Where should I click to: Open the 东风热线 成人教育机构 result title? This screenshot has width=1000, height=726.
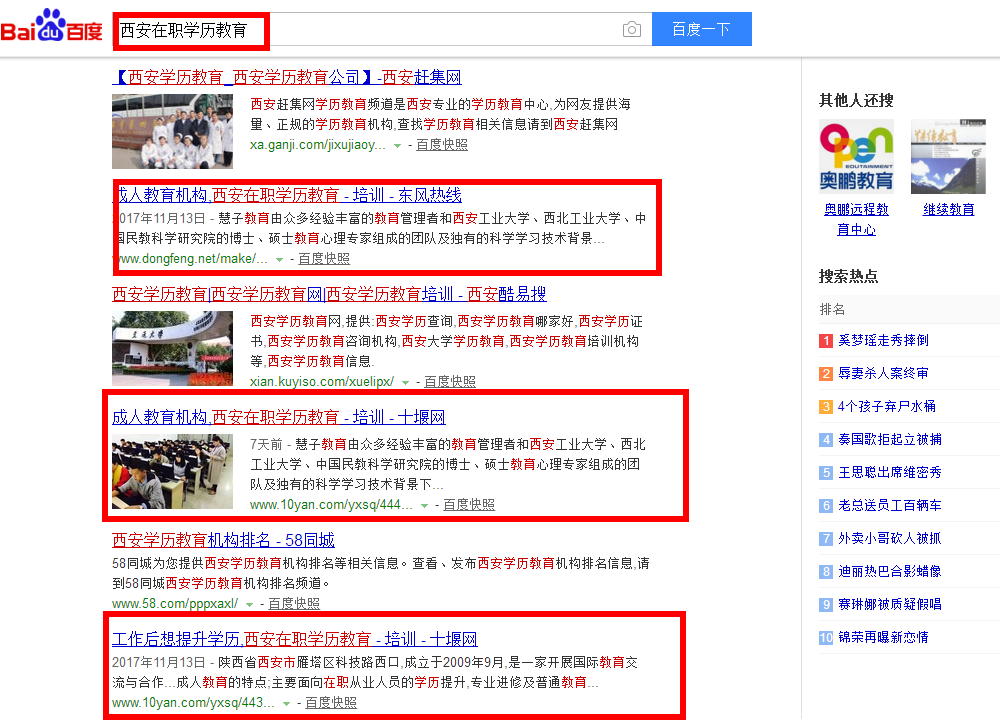[x=289, y=195]
